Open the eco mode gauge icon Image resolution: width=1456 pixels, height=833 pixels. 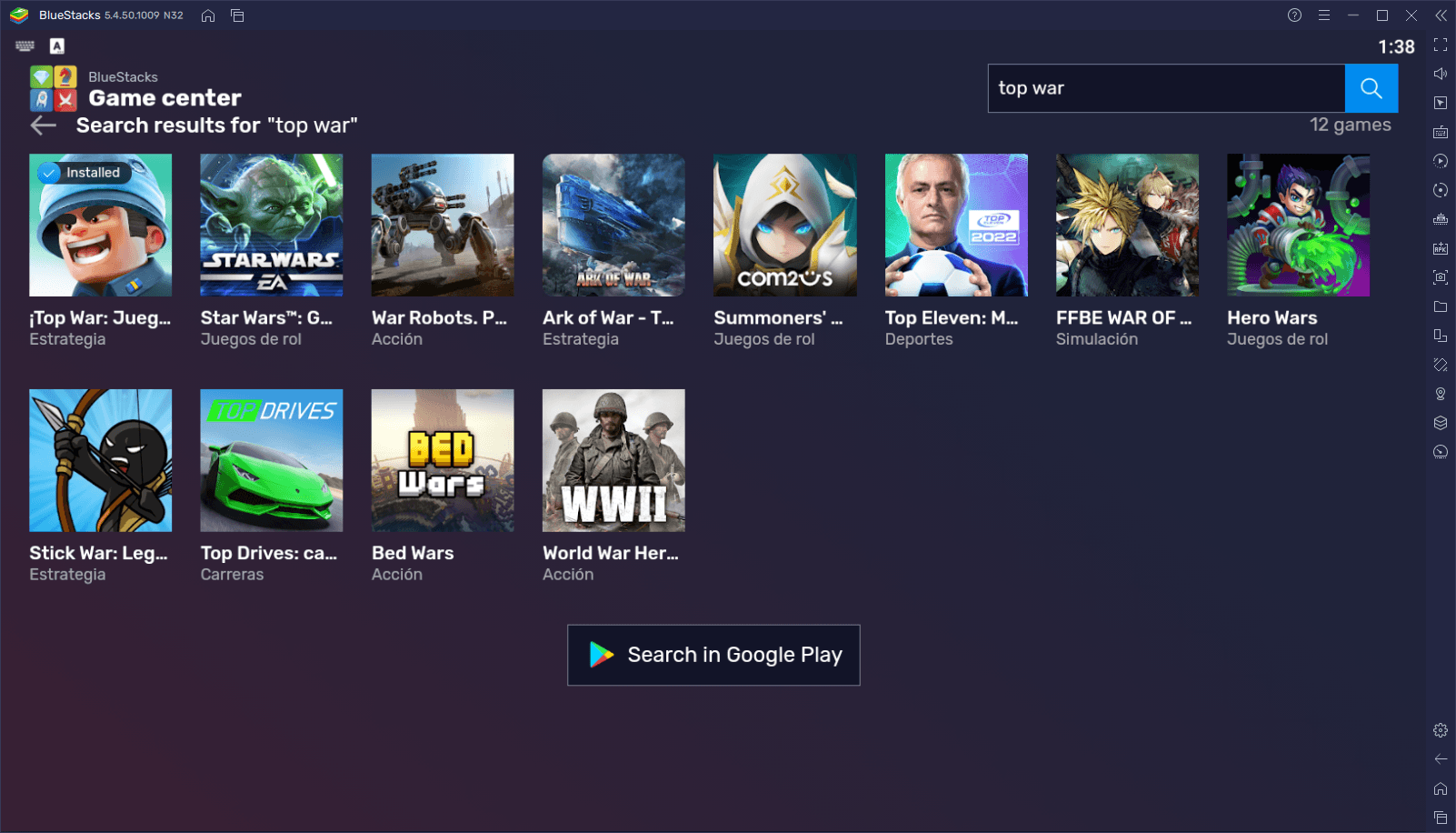pos(1441,452)
